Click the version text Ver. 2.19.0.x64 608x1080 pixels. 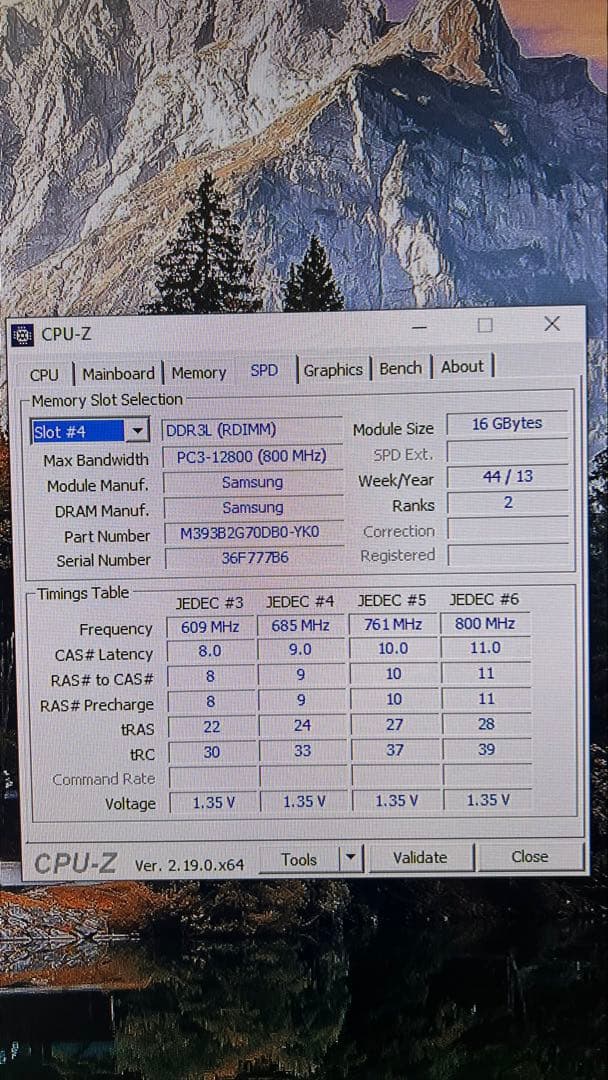coord(189,865)
